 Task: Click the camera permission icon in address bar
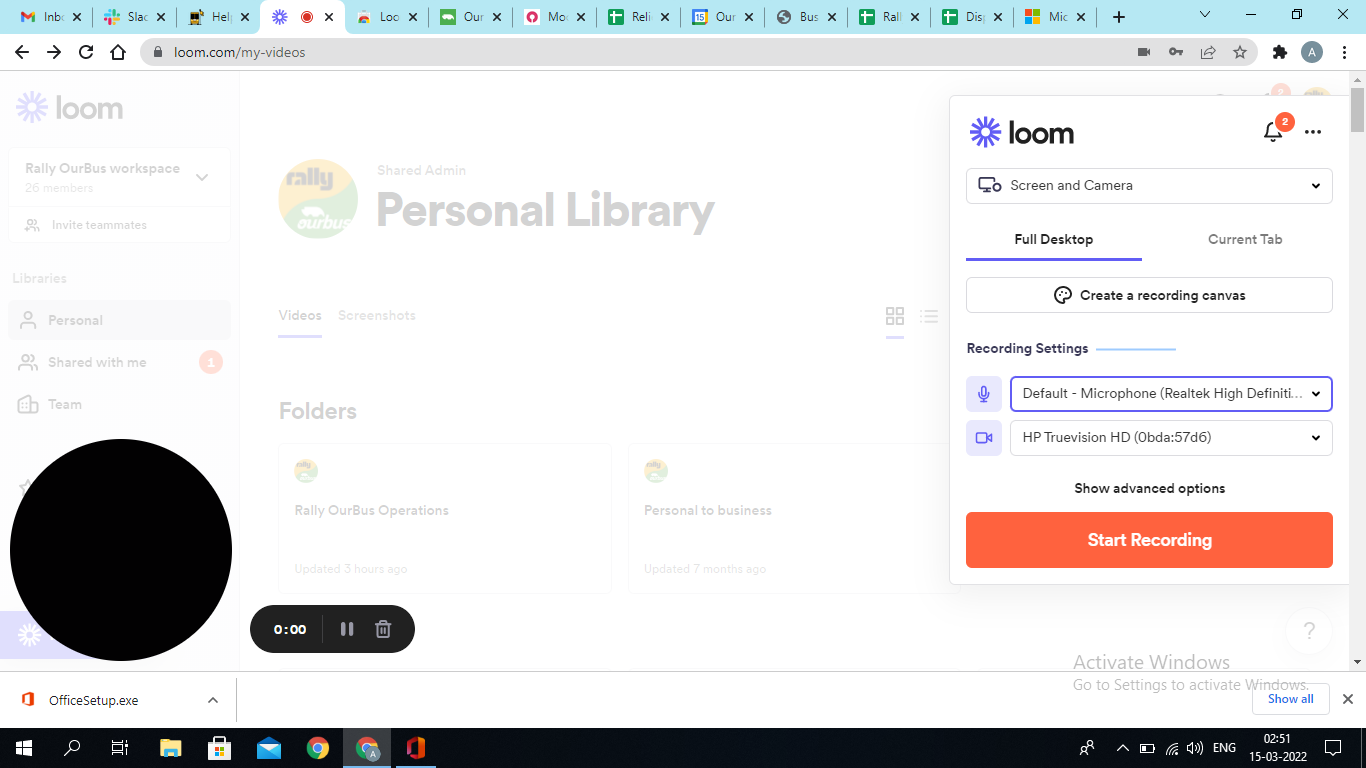1144,52
